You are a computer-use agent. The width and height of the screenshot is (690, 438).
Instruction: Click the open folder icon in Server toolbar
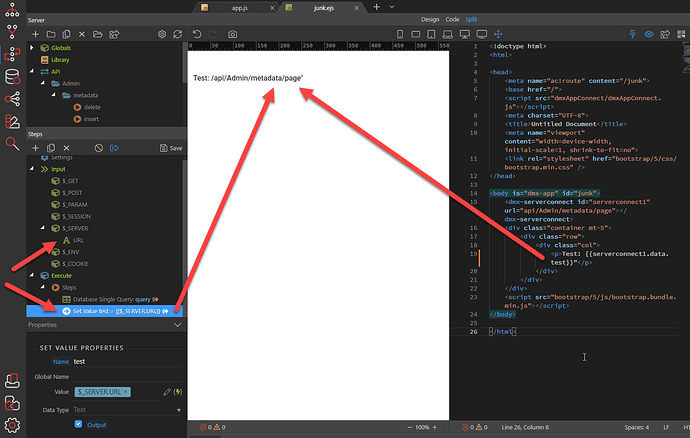pyautogui.click(x=98, y=34)
